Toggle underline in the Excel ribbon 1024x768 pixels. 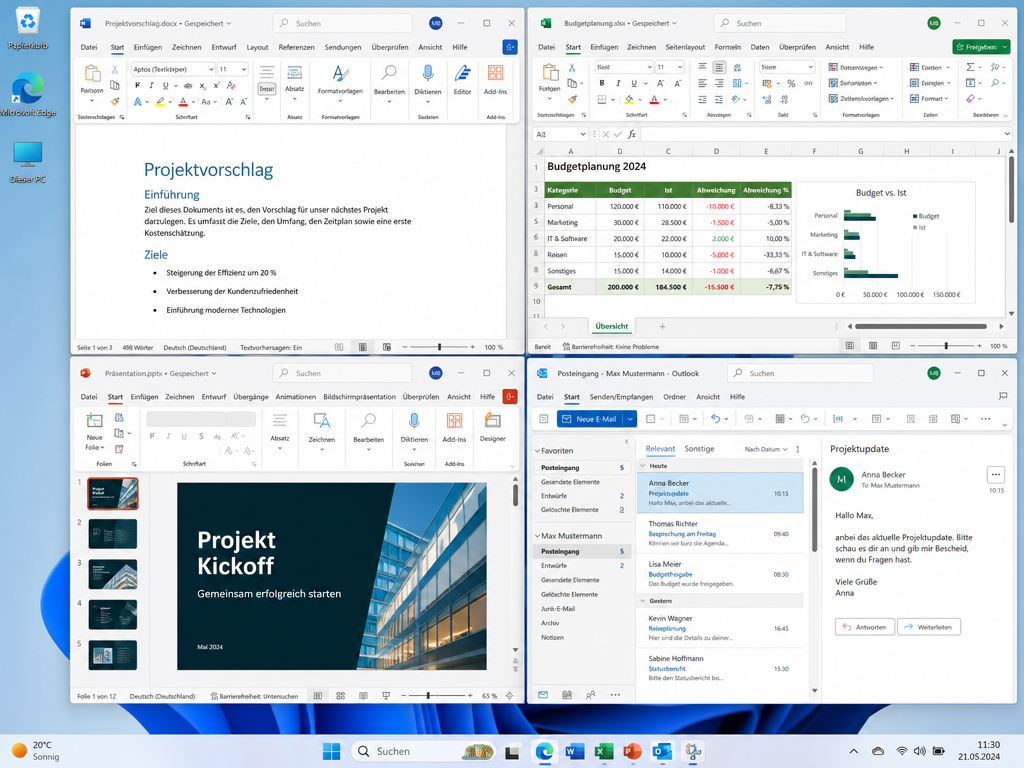tap(633, 83)
